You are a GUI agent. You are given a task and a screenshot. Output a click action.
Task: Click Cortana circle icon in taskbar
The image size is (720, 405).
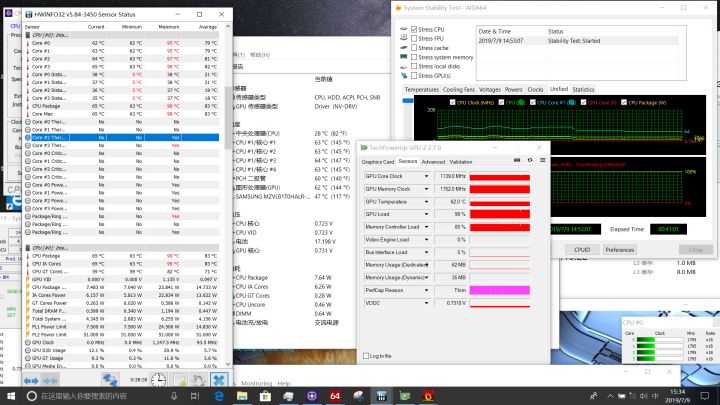32,396
